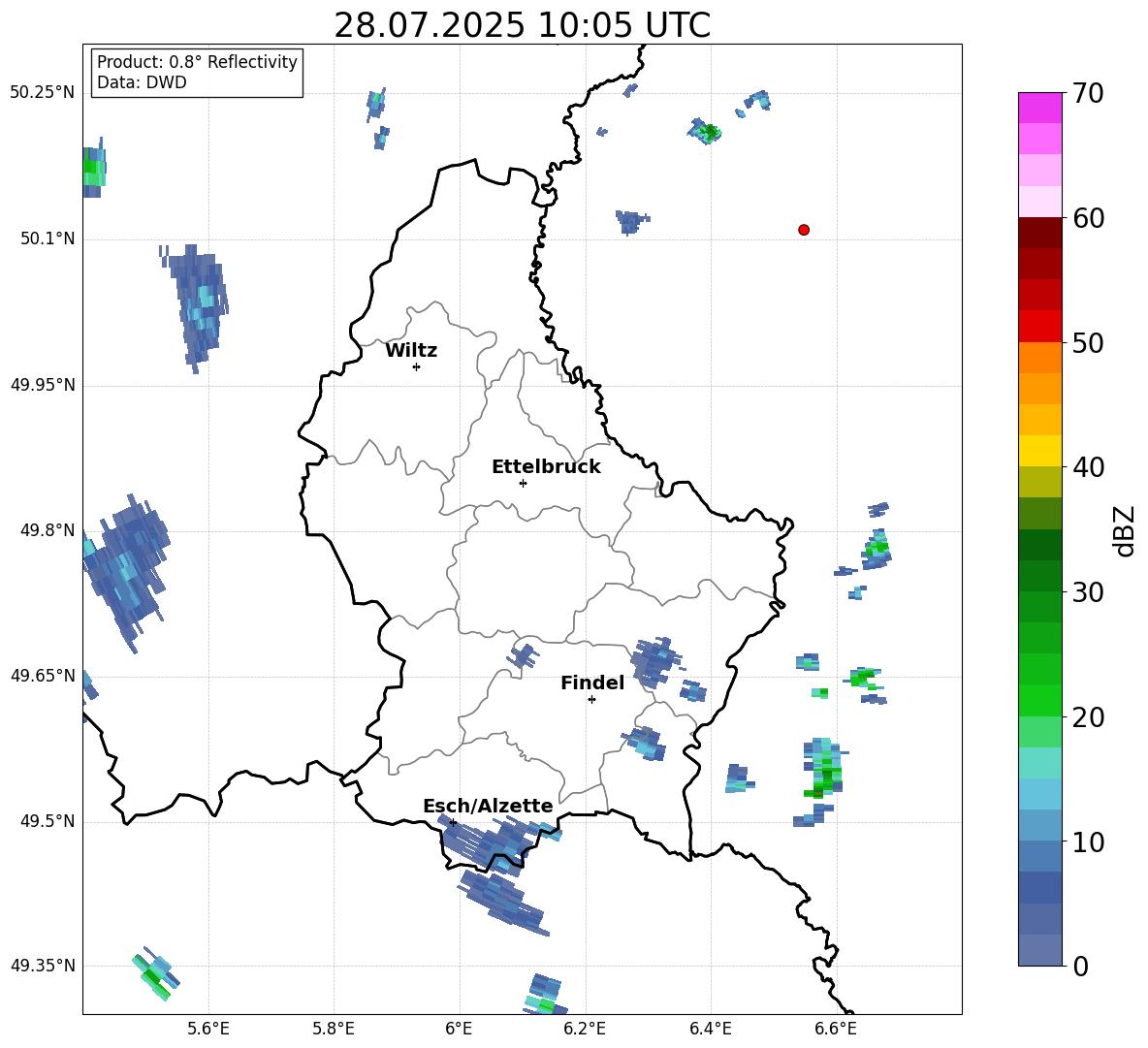Viewport: 1148px width, 1048px height.
Task: Click the yellow colorbar swatch near 40
Action: 1039,451
